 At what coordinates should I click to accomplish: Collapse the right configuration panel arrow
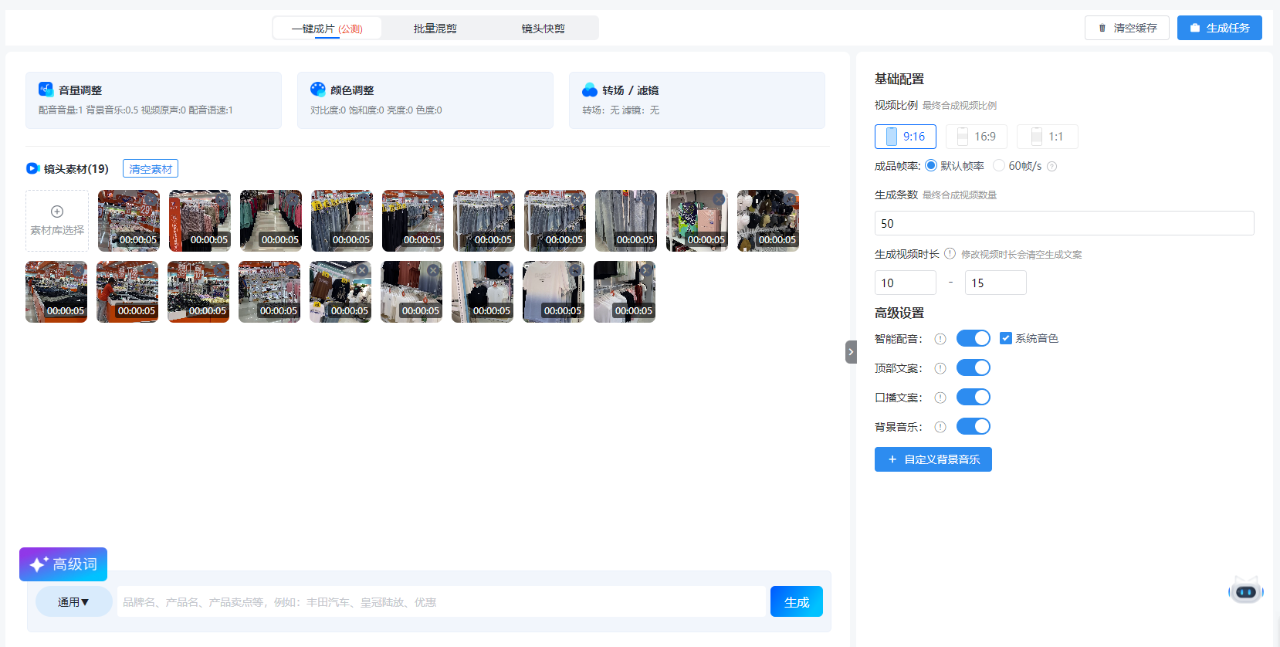[851, 351]
